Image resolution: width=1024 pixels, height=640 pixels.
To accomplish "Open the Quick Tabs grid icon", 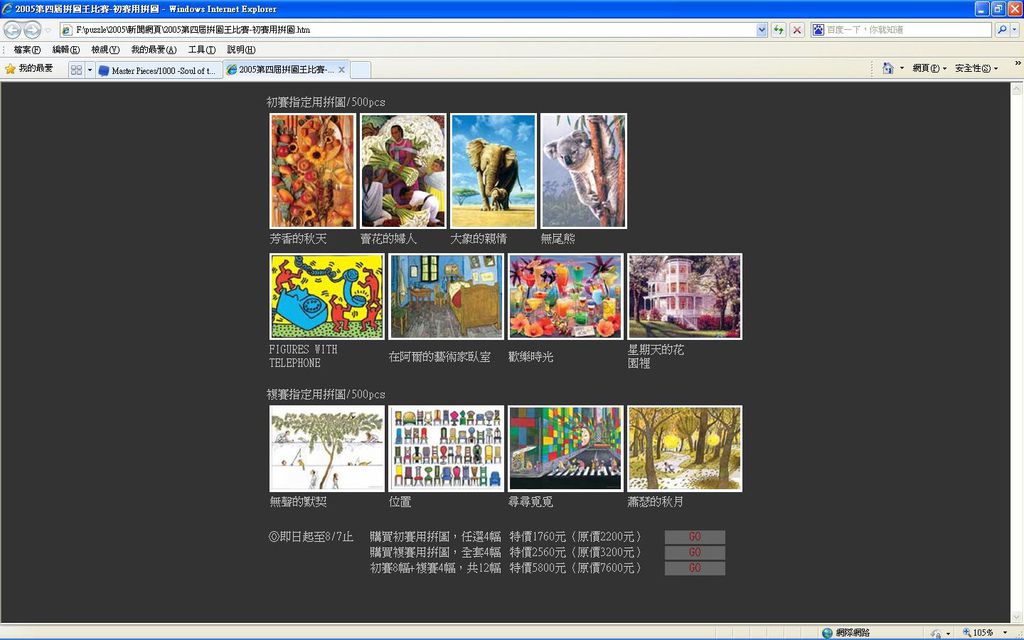I will pos(76,70).
